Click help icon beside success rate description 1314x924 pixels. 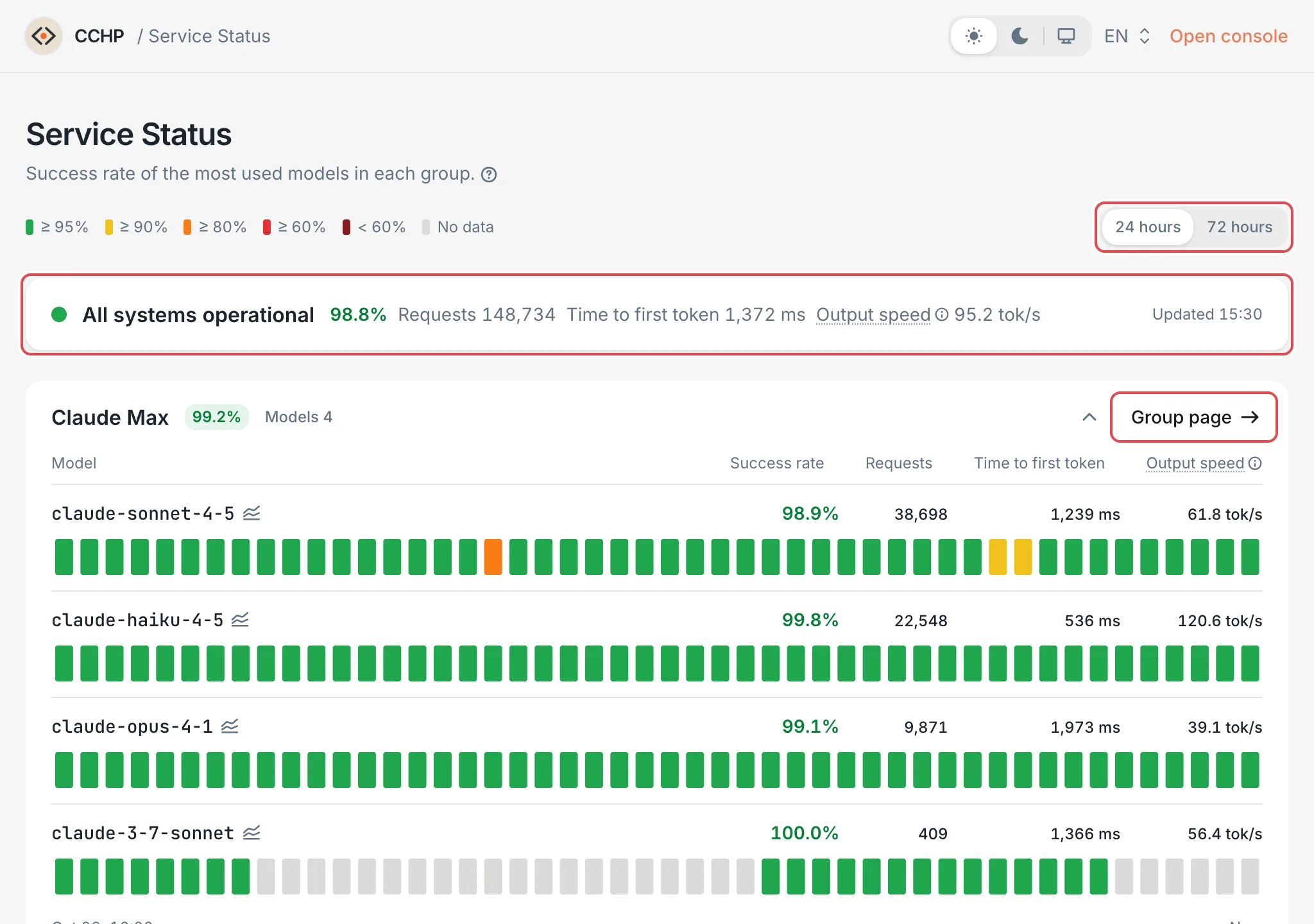pyautogui.click(x=489, y=175)
